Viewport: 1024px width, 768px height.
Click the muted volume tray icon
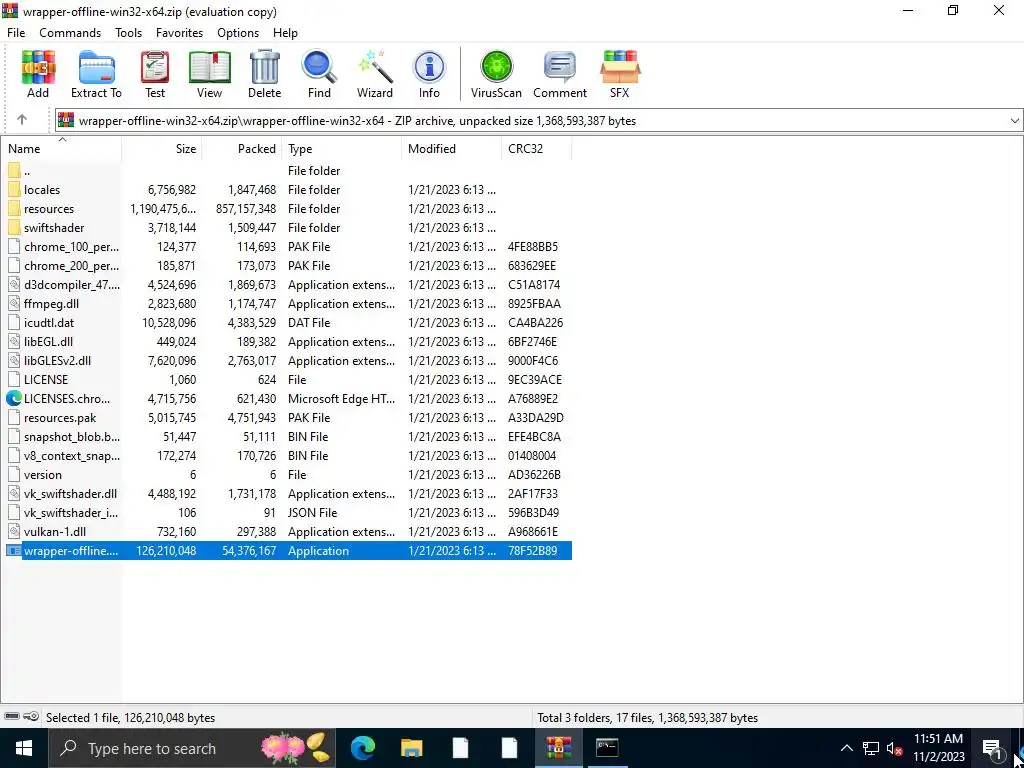894,748
